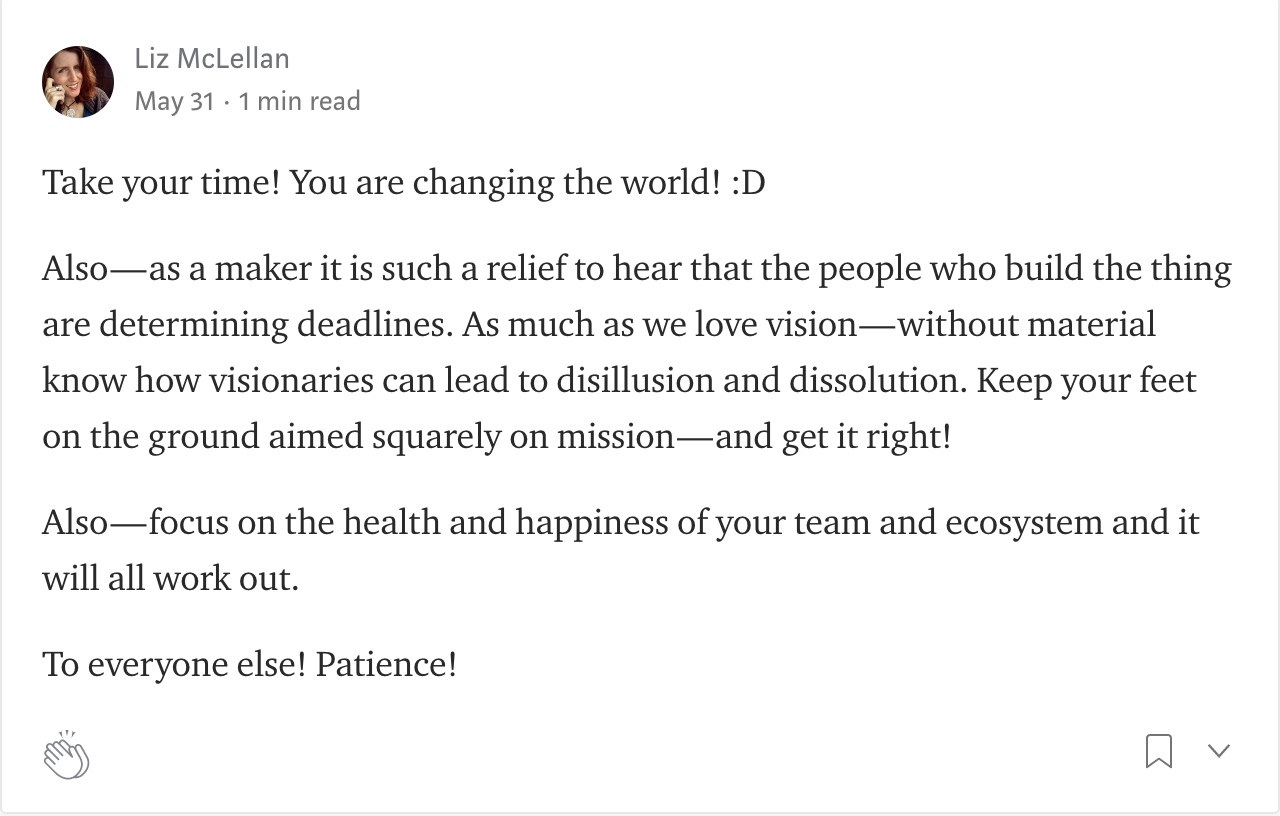Open the chevron menu beside the bookmark
The height and width of the screenshot is (816, 1280).
(x=1218, y=751)
